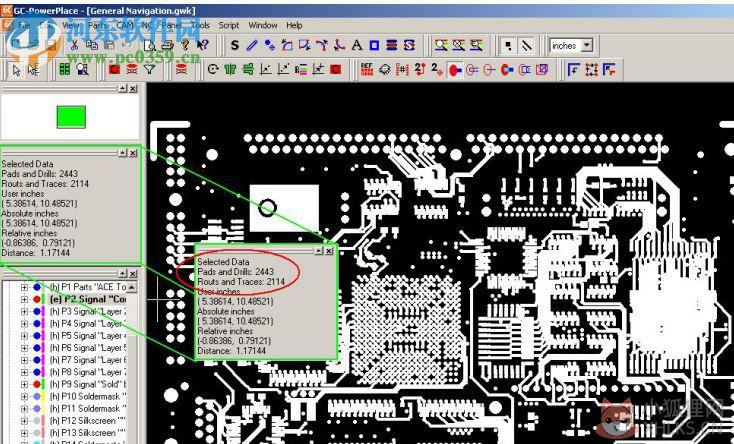Viewport: 734px width, 444px height.
Task: Select the bold S tool icon
Action: [x=235, y=45]
